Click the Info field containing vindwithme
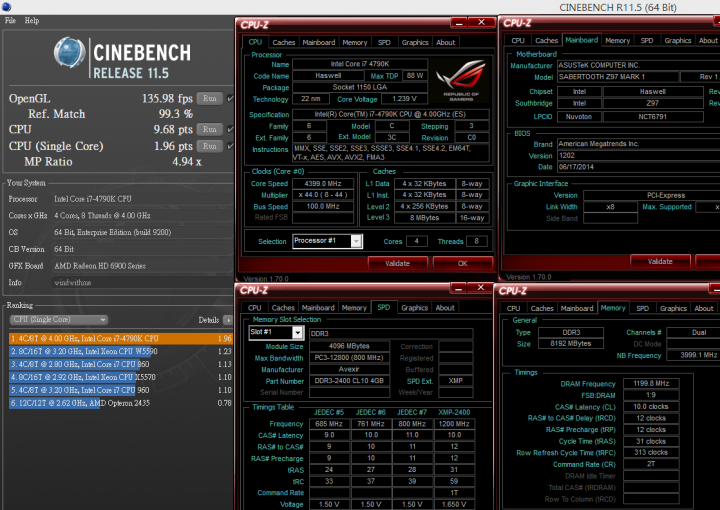Image resolution: width=720 pixels, height=510 pixels. [x=142, y=283]
